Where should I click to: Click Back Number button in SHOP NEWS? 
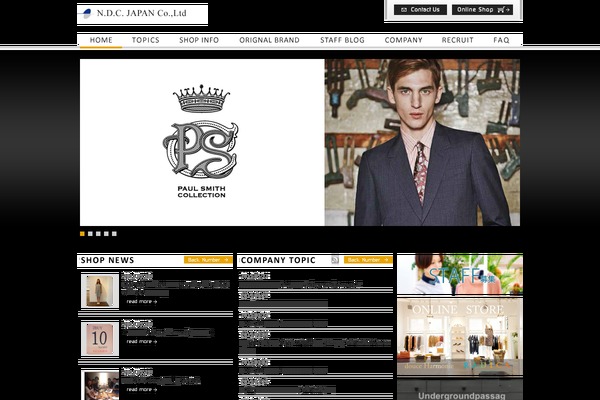pos(208,260)
